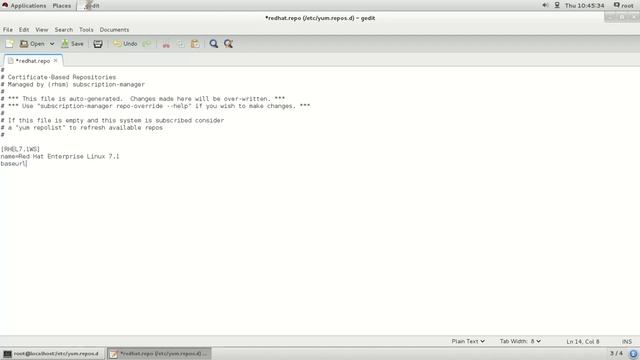Click the name=Red Hat Enterprise Linux 7.1 line
This screenshot has width=640, height=360.
click(x=60, y=156)
